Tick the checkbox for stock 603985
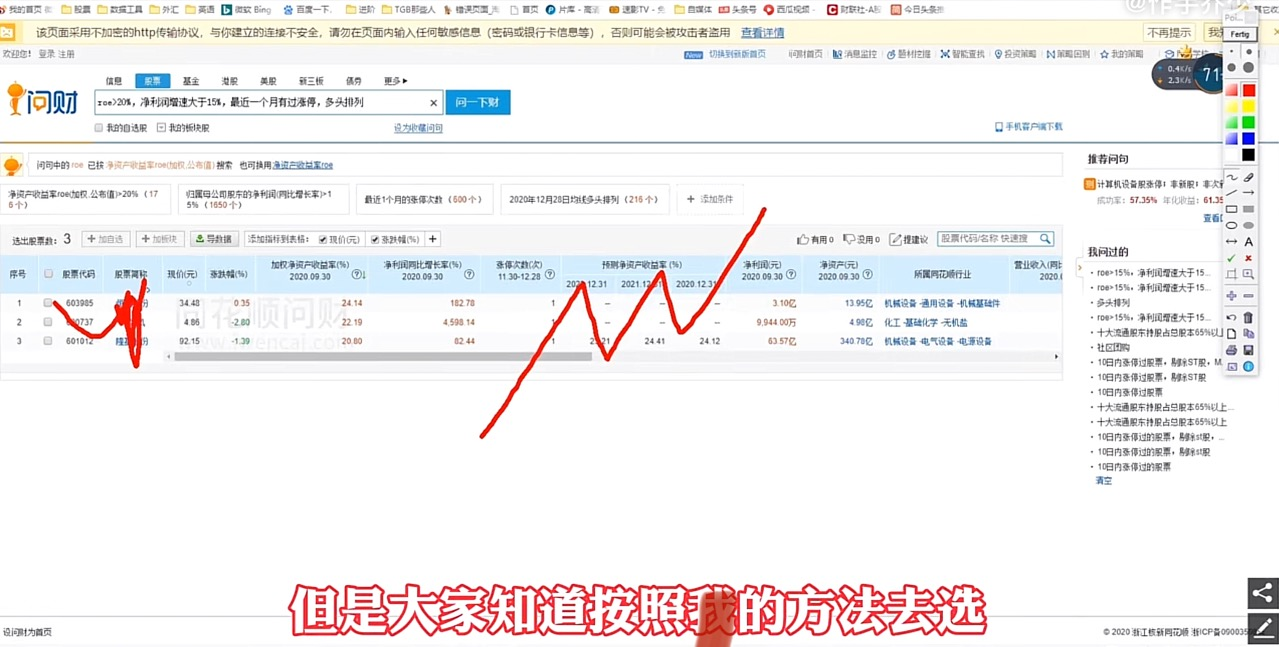The height and width of the screenshot is (647, 1279). click(x=48, y=302)
